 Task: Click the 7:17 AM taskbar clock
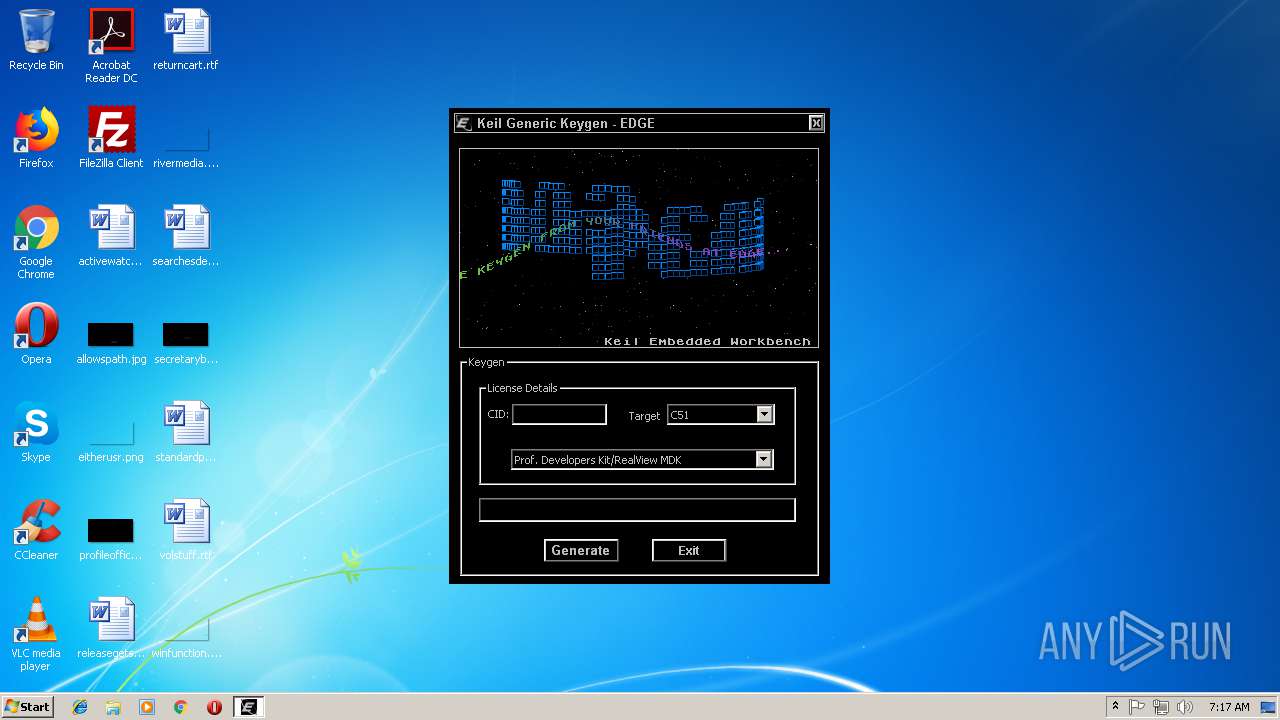point(1229,706)
